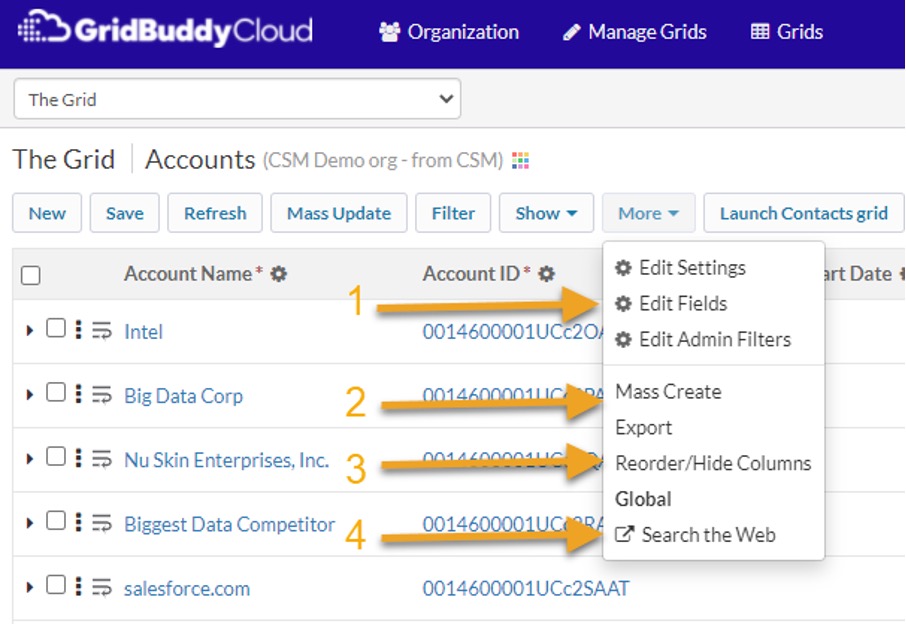
Task: Open row actions dots for Big Data Corp
Action: click(x=79, y=393)
